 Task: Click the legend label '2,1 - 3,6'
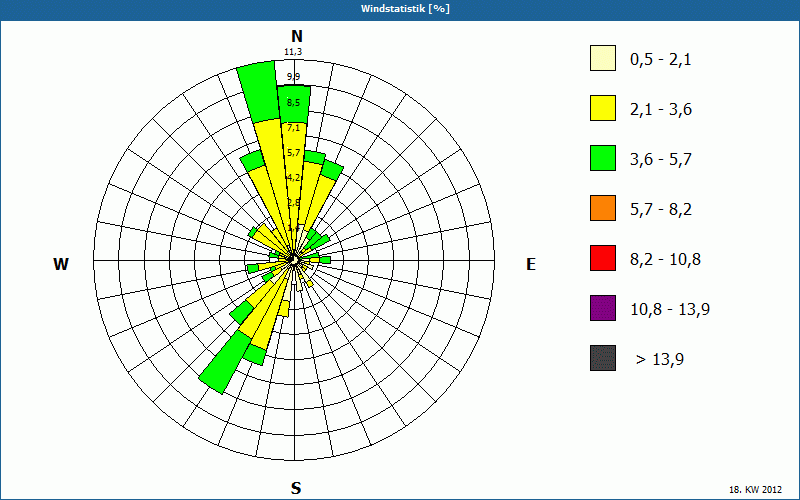(x=661, y=110)
